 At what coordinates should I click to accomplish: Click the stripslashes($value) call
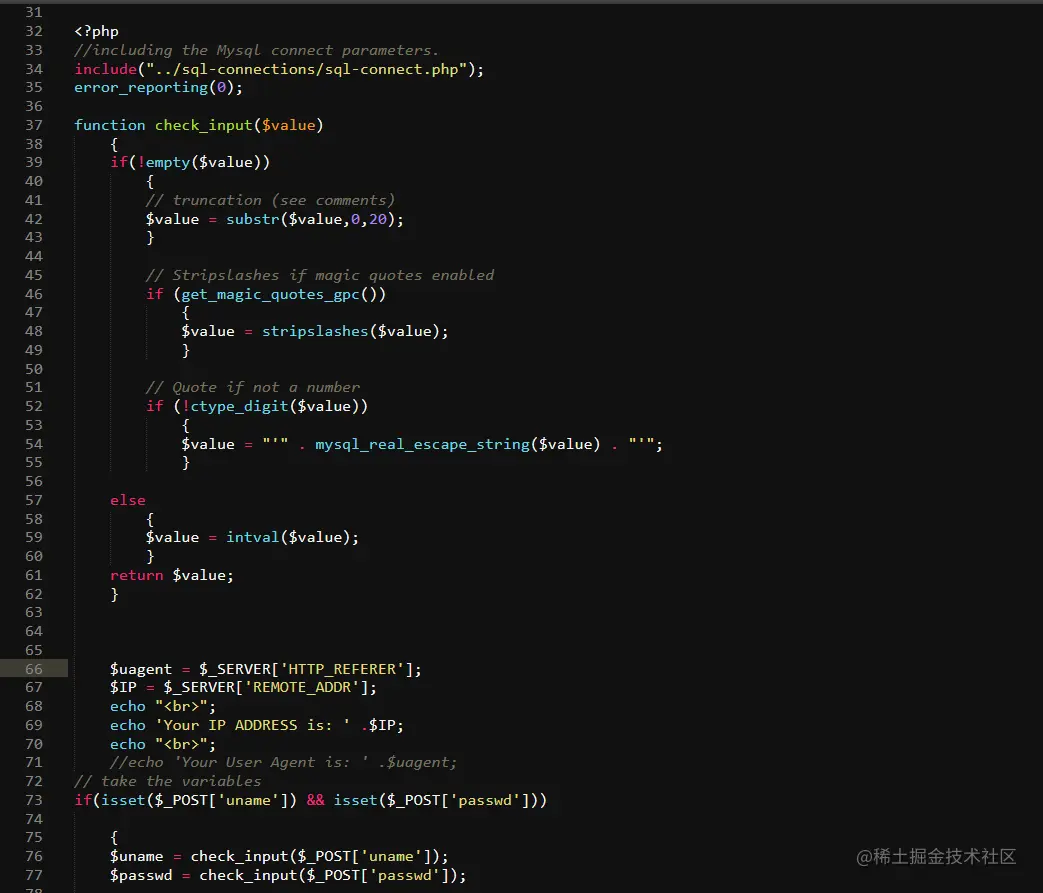(351, 331)
